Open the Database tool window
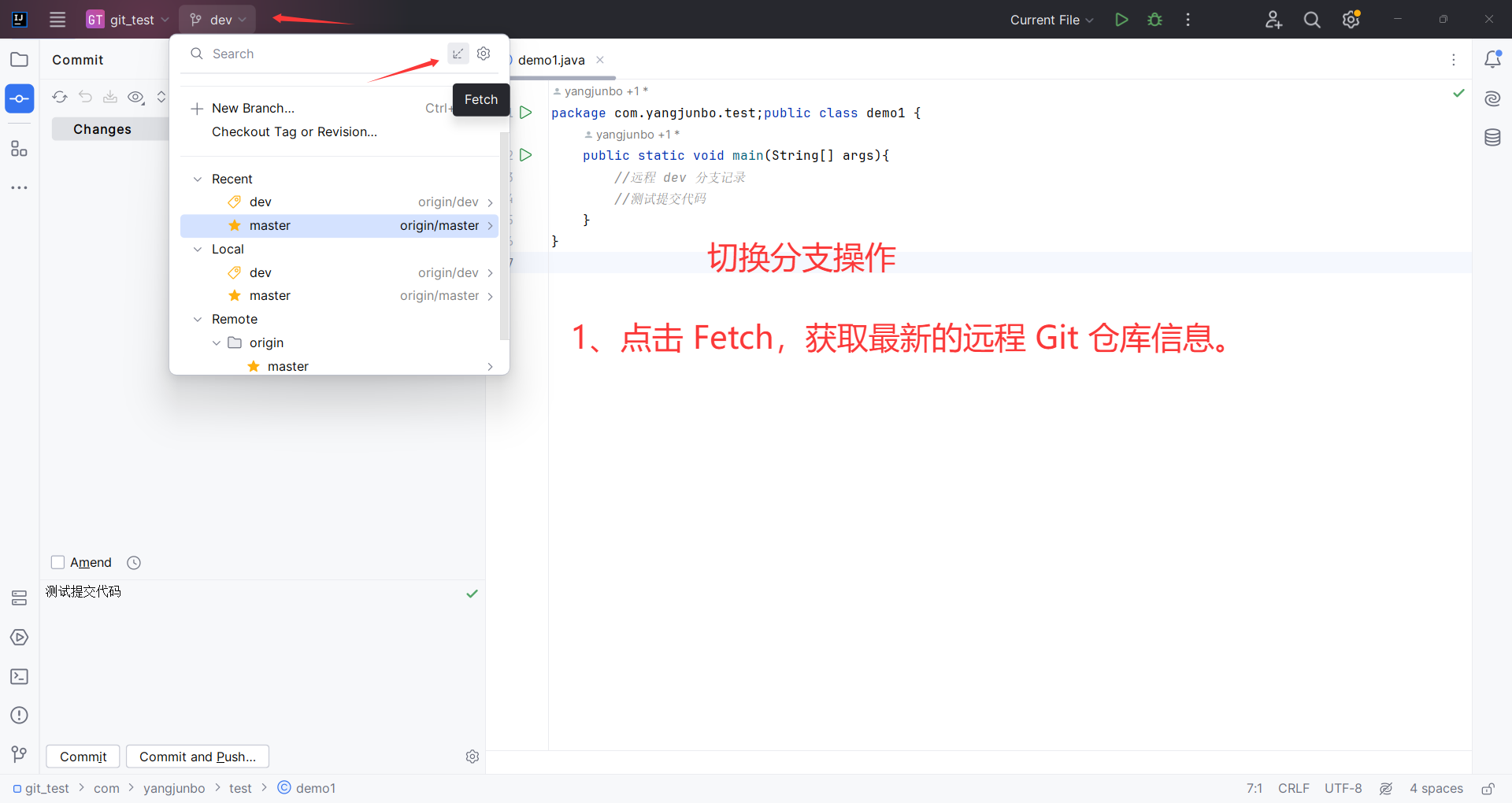Screen dimensions: 1512x803 click(x=1493, y=137)
